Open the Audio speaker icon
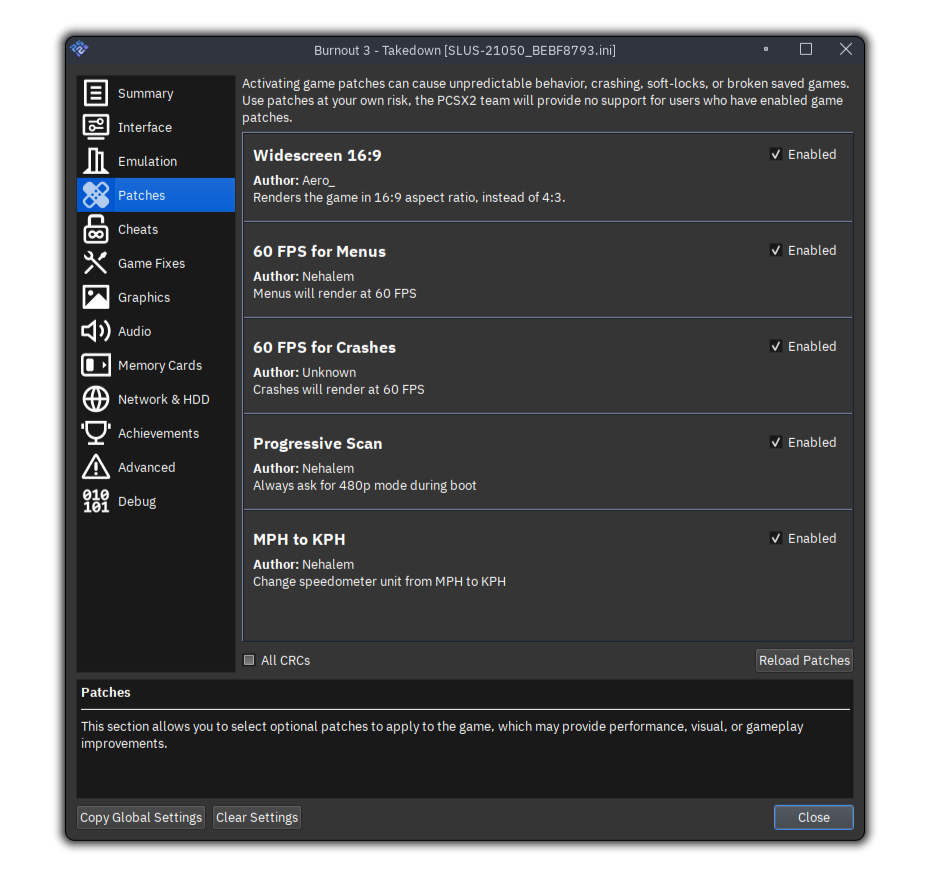 pos(95,331)
